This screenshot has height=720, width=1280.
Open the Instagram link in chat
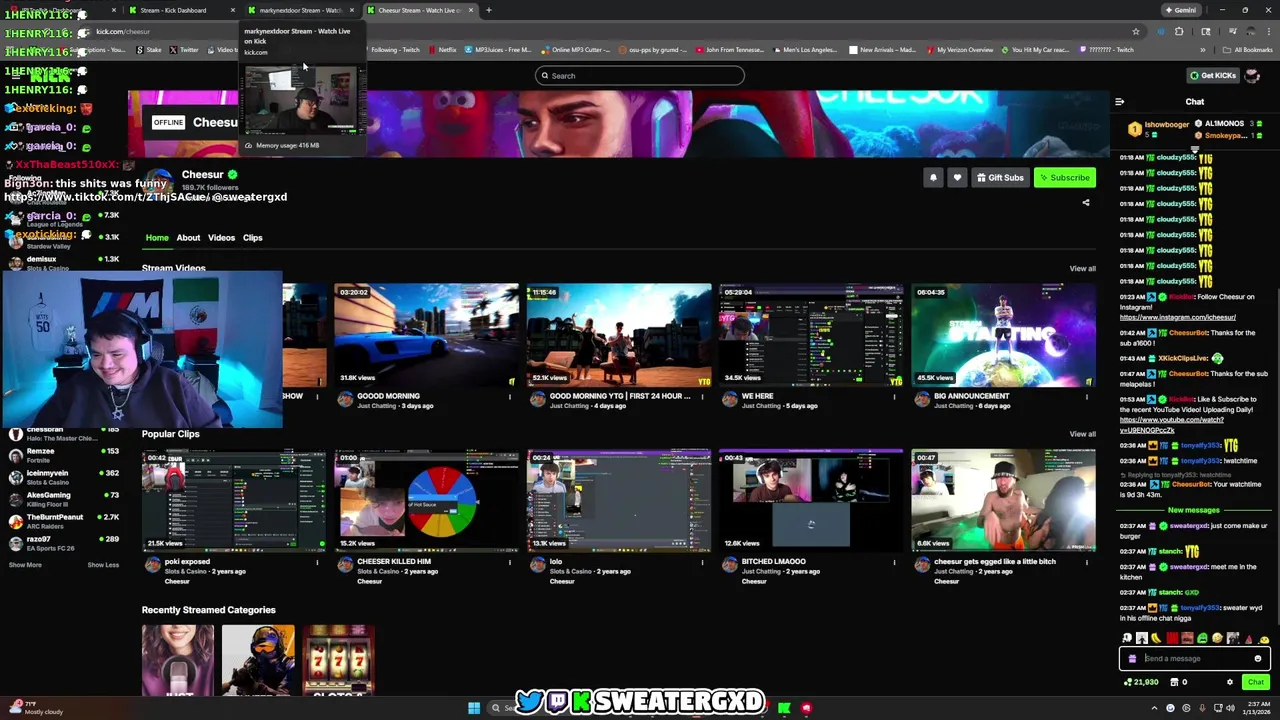click(x=1178, y=317)
